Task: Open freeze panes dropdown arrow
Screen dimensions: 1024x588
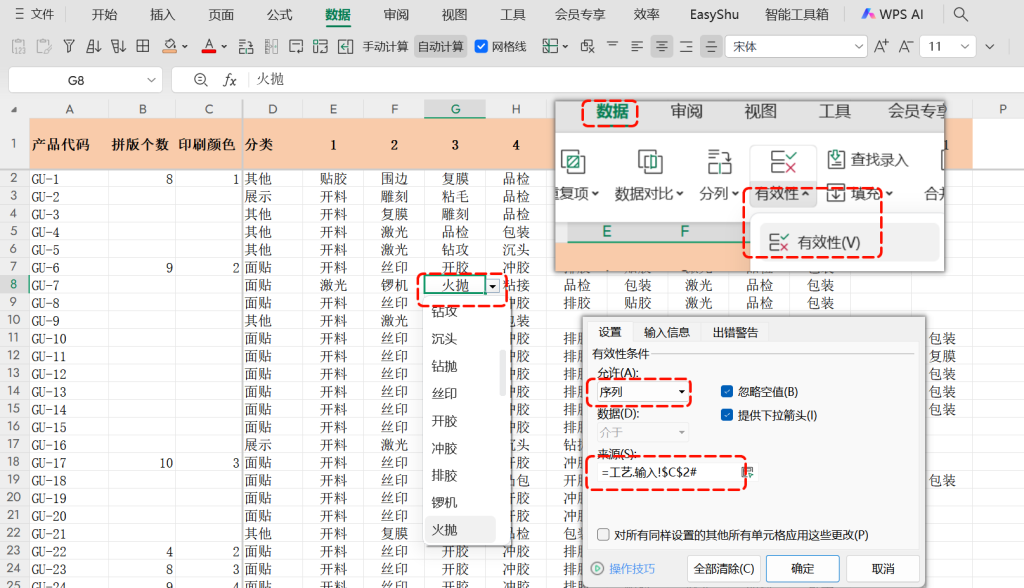Action: (x=566, y=46)
